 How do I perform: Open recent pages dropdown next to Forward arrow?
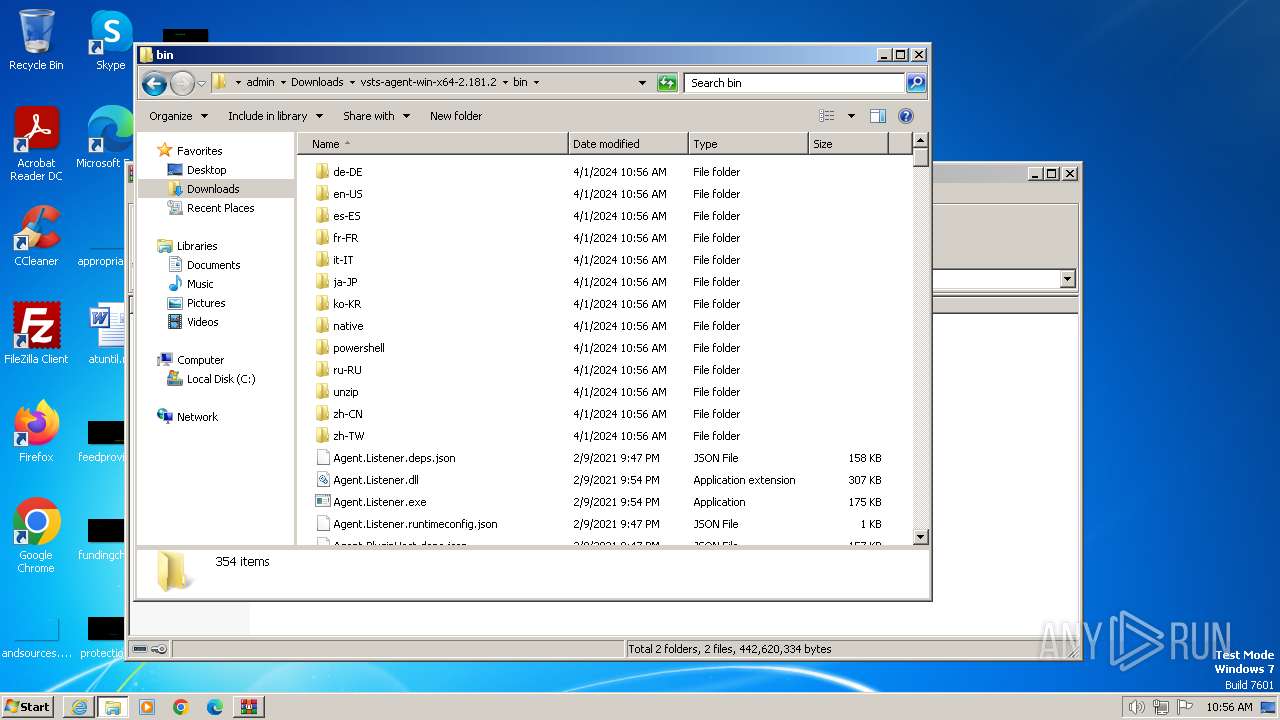click(201, 83)
